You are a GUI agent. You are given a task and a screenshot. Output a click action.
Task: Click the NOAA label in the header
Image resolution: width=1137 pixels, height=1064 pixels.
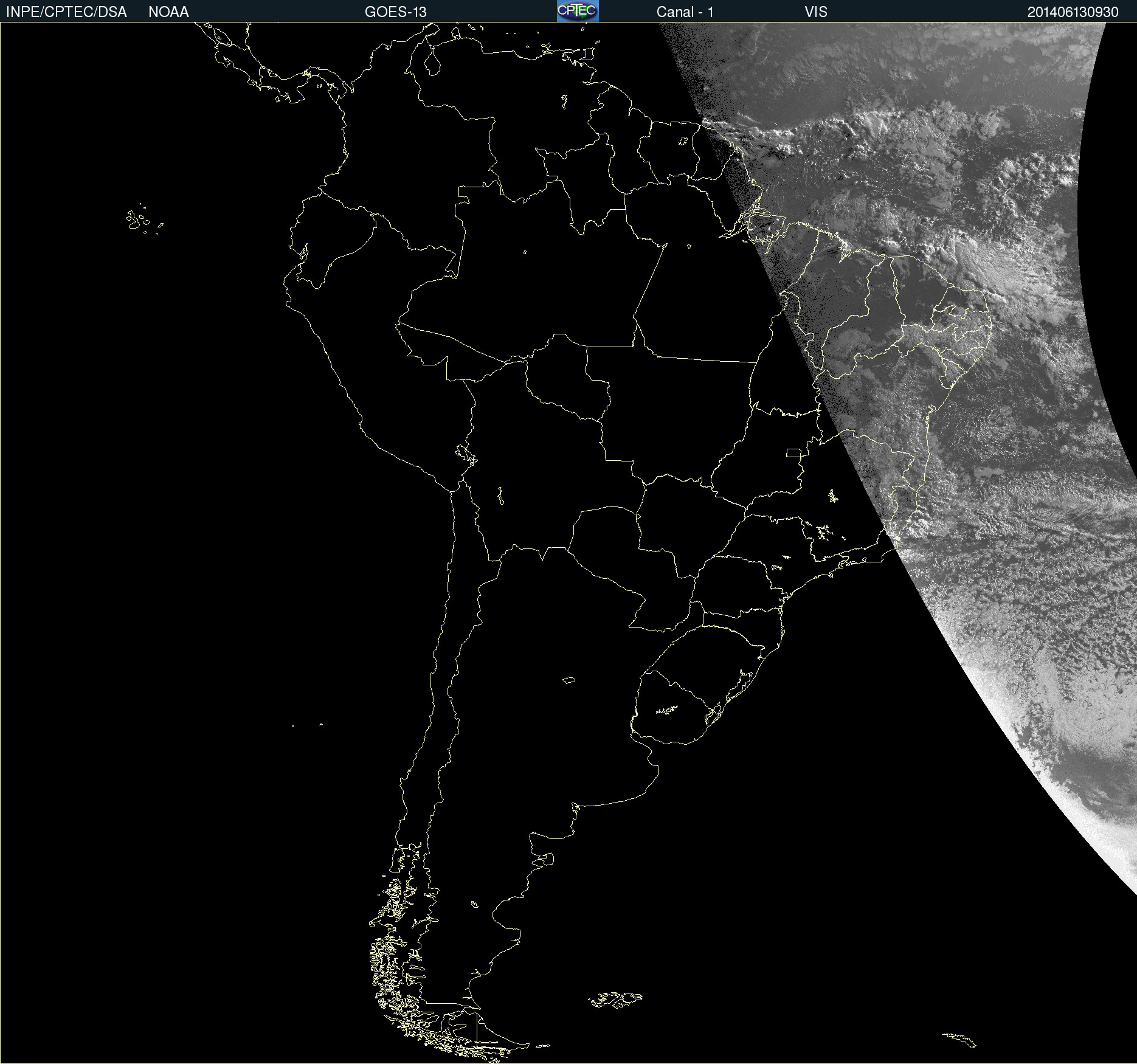coord(168,12)
